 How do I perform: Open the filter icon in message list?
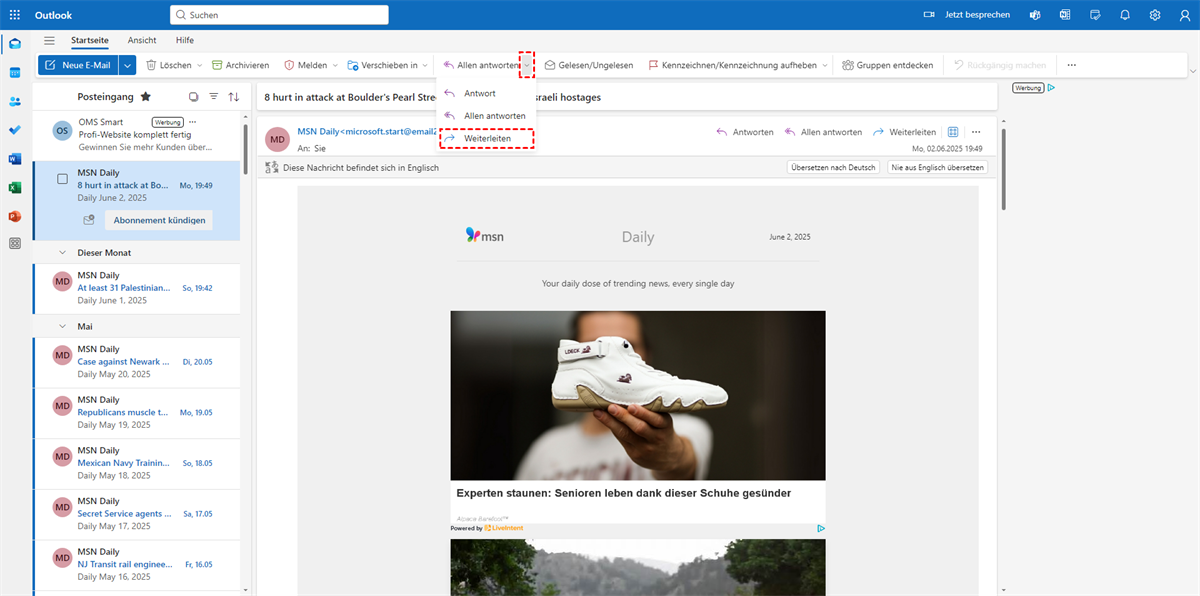tap(213, 96)
